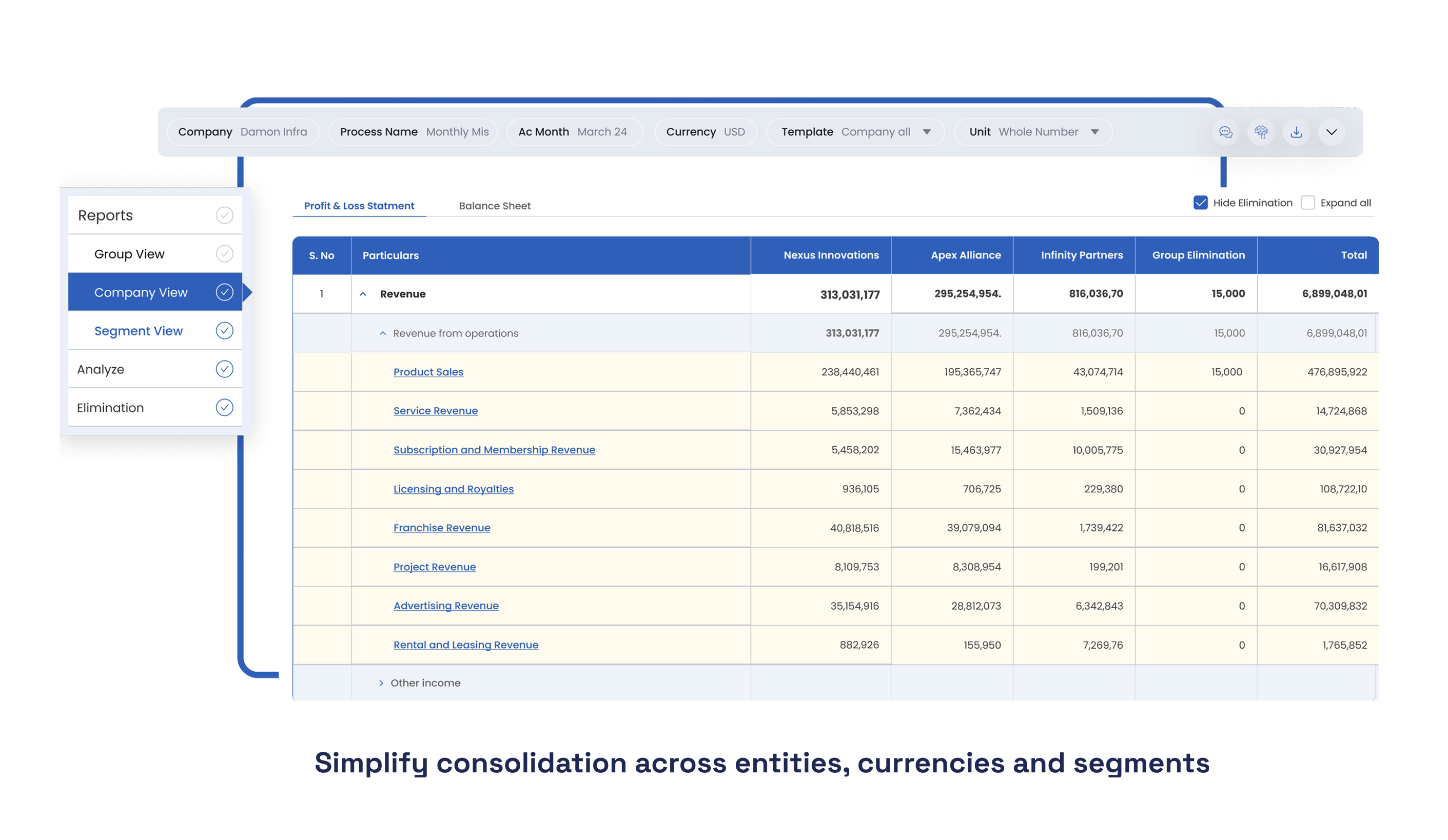Click the check circle icon beside Group View
This screenshot has width=1448, height=840.
click(x=224, y=254)
